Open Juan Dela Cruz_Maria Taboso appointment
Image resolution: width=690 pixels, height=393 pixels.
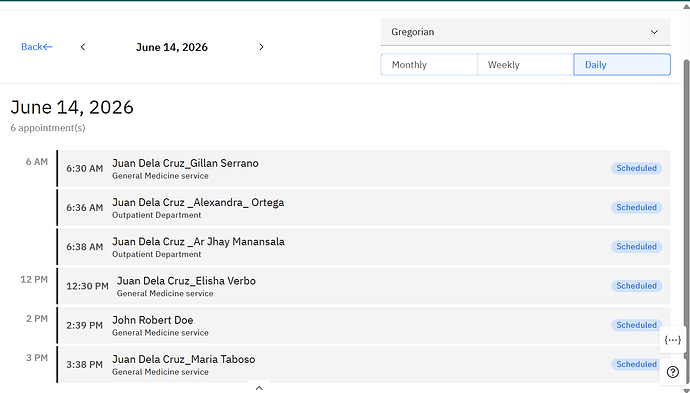[x=364, y=364]
